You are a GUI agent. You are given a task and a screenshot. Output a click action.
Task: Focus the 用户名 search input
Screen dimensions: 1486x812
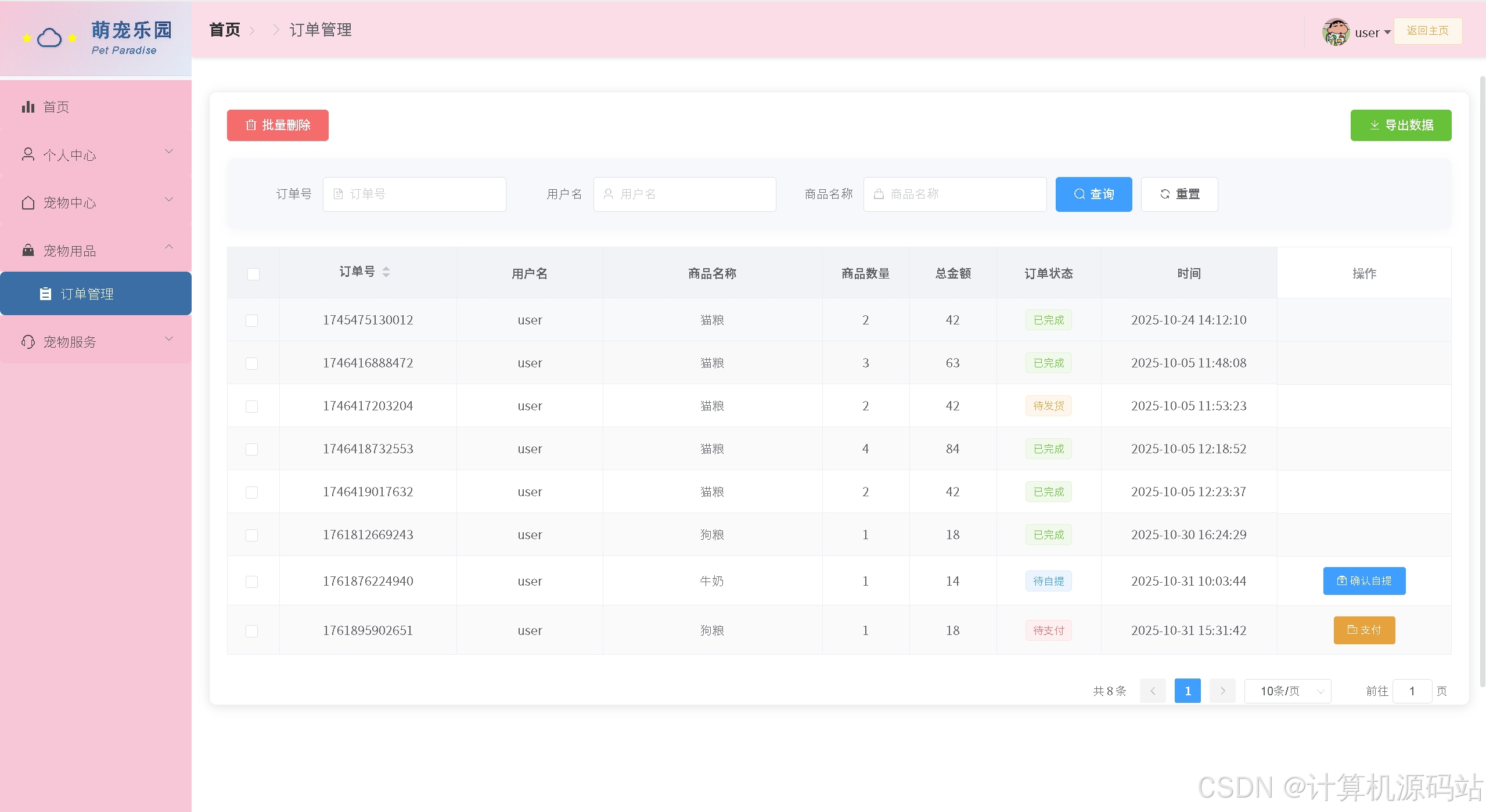[685, 194]
